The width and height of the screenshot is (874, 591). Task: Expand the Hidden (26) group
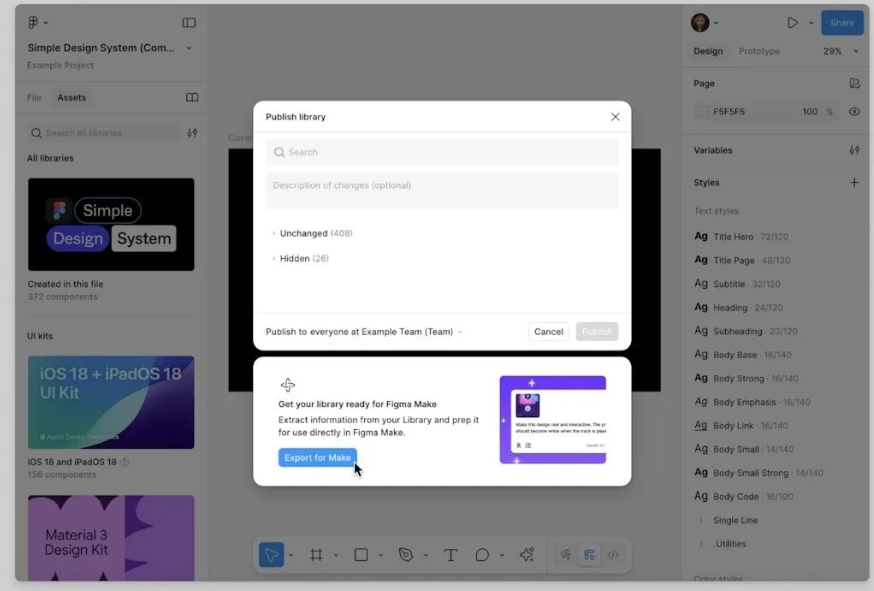click(274, 258)
